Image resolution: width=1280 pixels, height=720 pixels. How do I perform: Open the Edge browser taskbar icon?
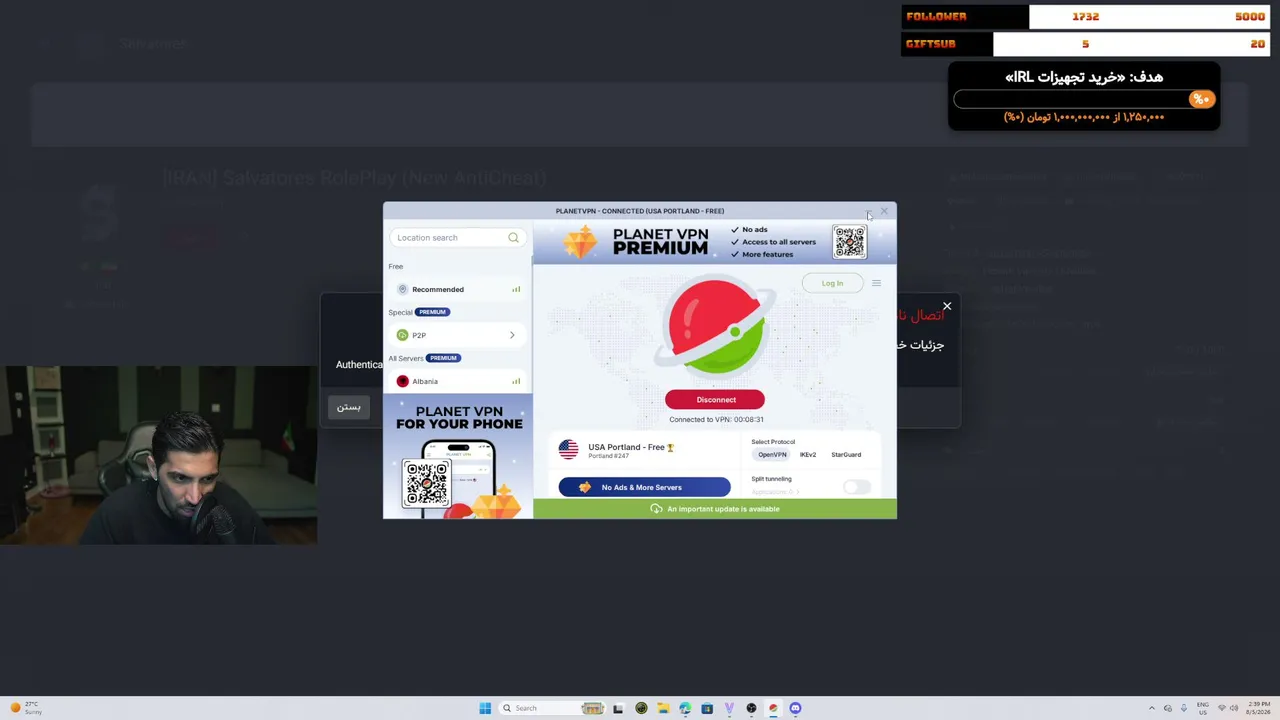coord(685,708)
